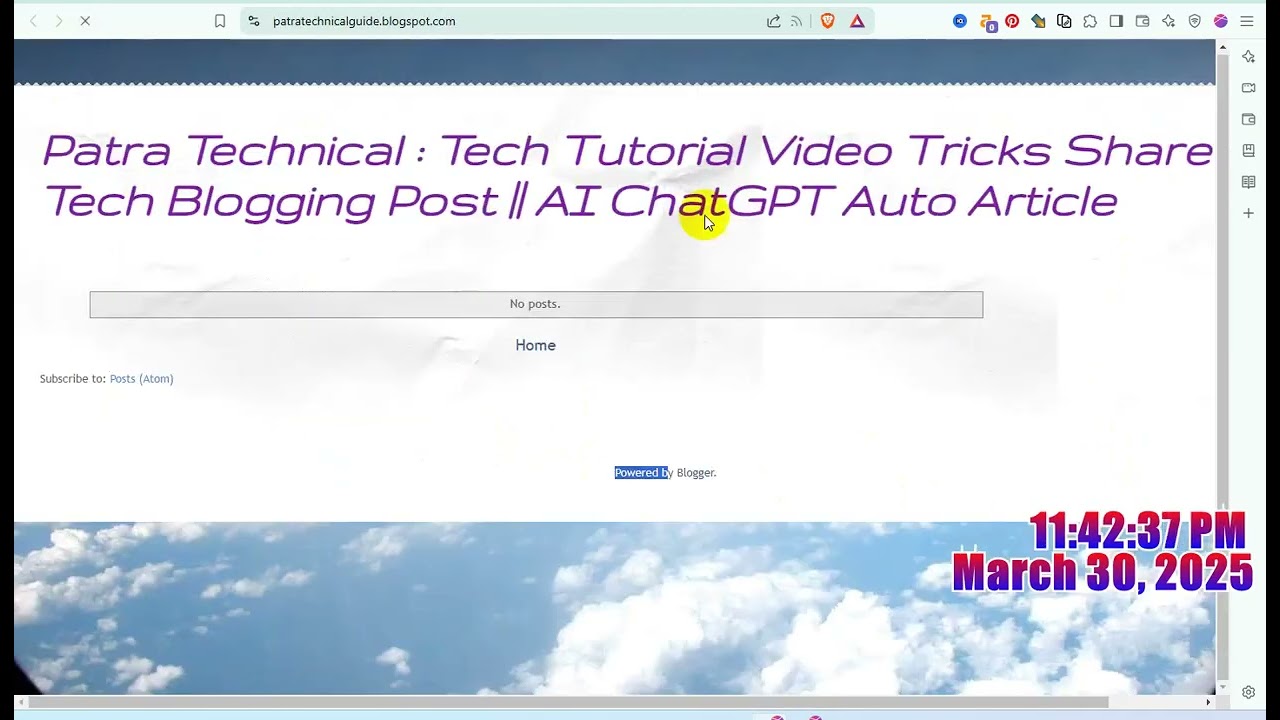Screen dimensions: 1280x720
Task: Click the share icon in the address bar
Action: [x=773, y=21]
